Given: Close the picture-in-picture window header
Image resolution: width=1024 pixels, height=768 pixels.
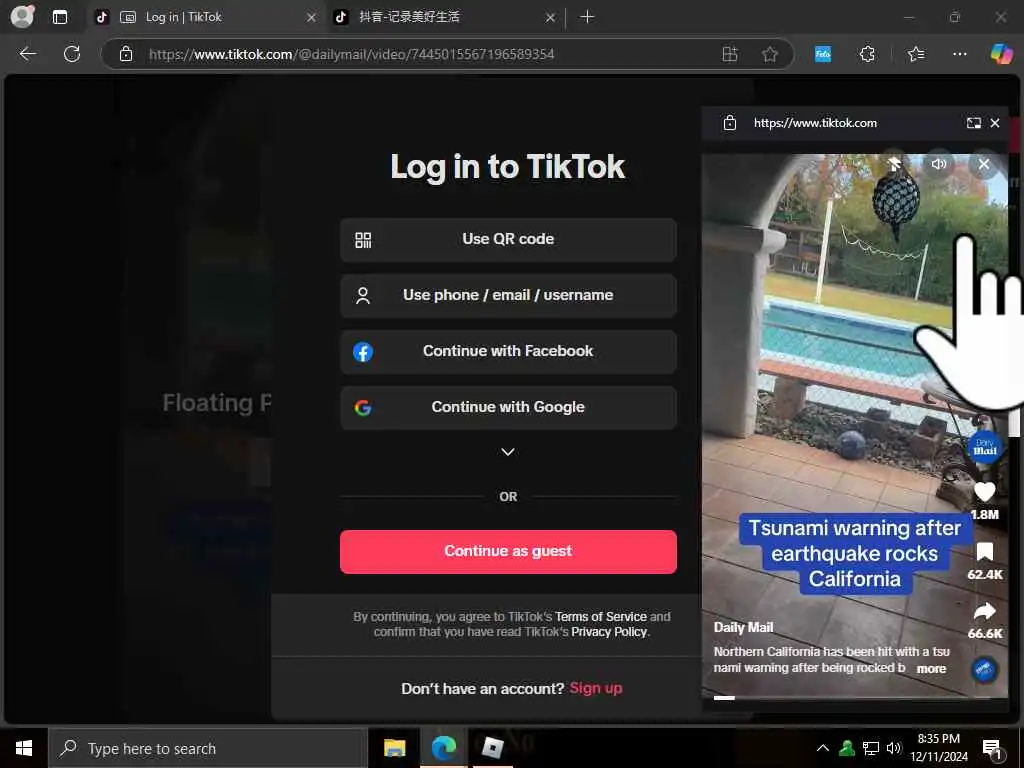Looking at the screenshot, I should click(995, 123).
